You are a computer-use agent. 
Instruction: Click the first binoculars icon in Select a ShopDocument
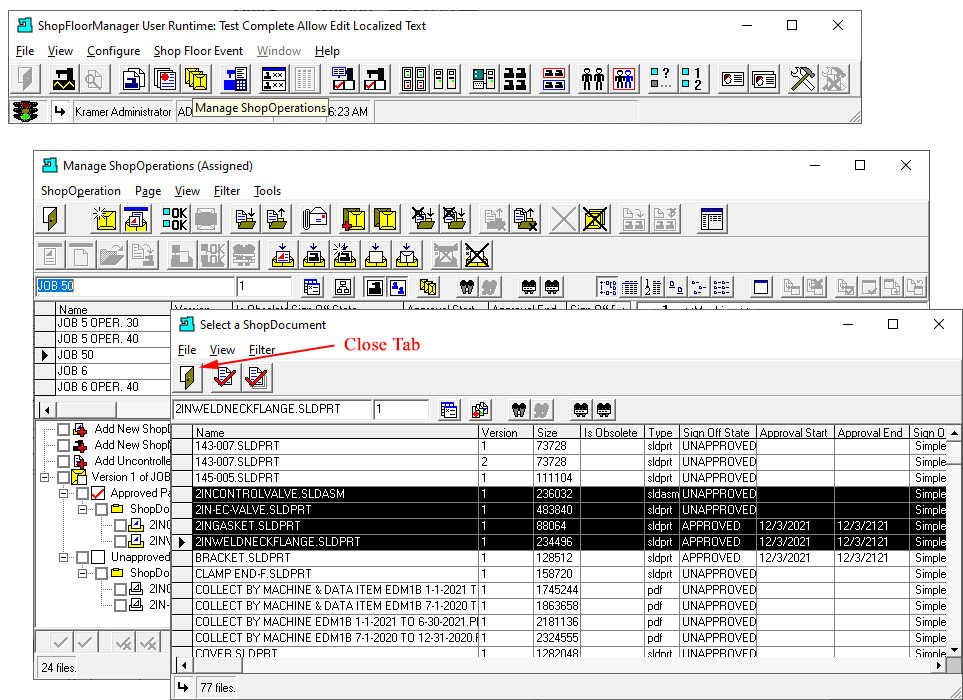[x=519, y=410]
